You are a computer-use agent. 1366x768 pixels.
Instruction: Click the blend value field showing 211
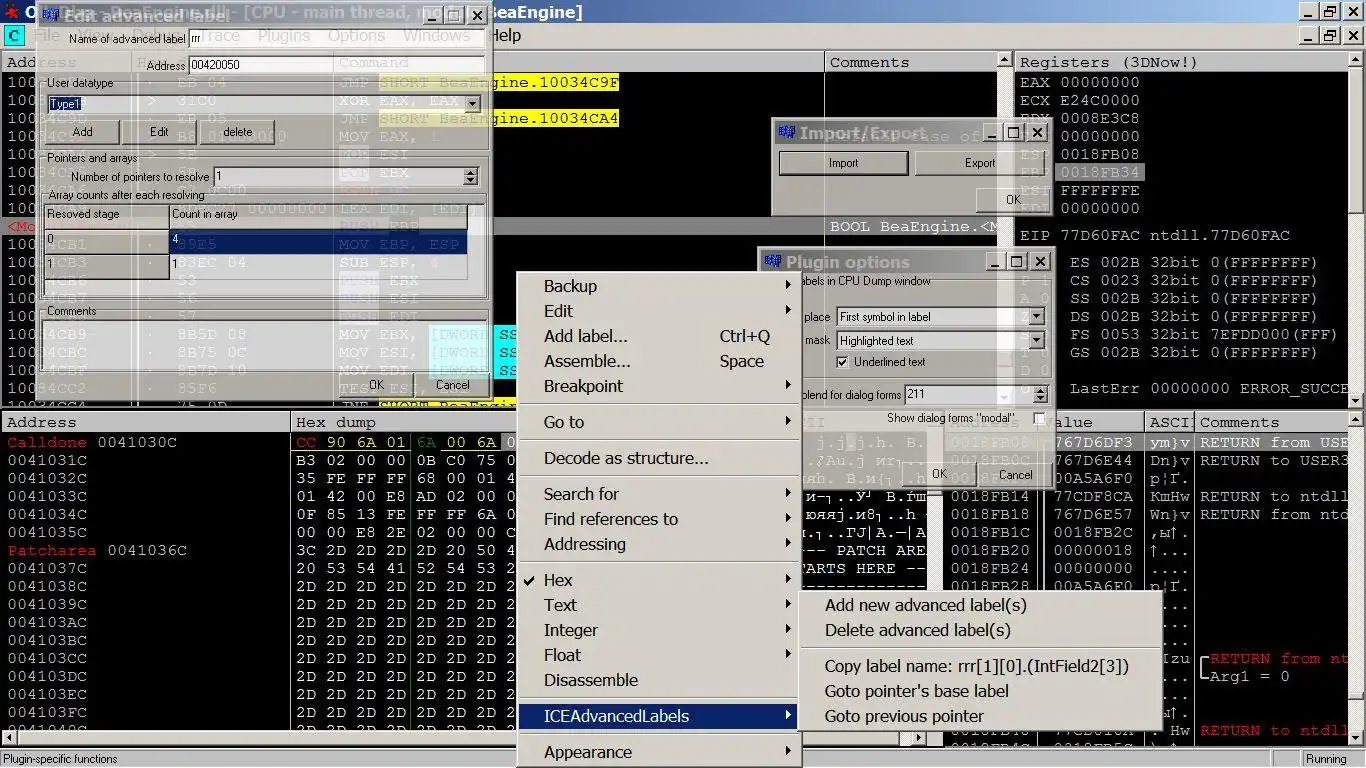(968, 395)
